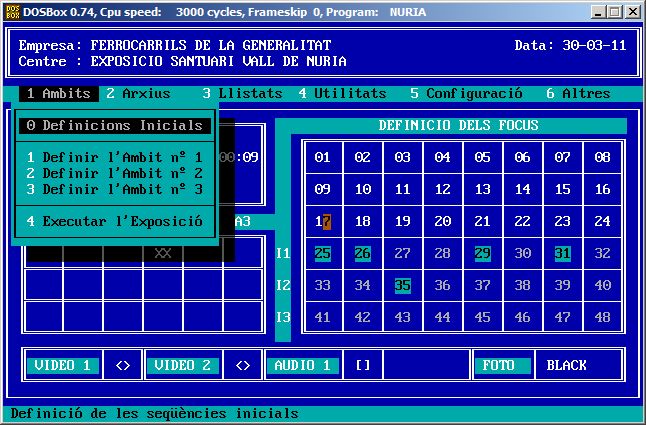Click focus cell number 08
This screenshot has height=425, width=646.
pyautogui.click(x=602, y=158)
